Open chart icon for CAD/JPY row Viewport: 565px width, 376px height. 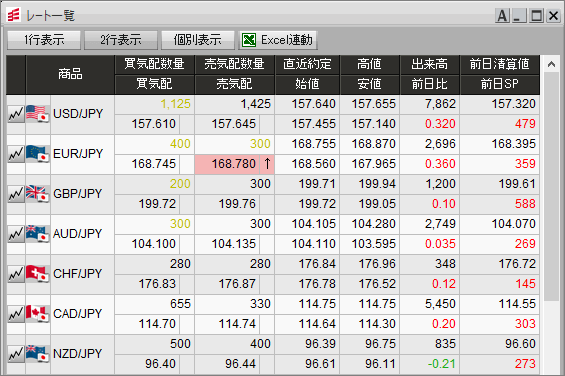(x=16, y=314)
